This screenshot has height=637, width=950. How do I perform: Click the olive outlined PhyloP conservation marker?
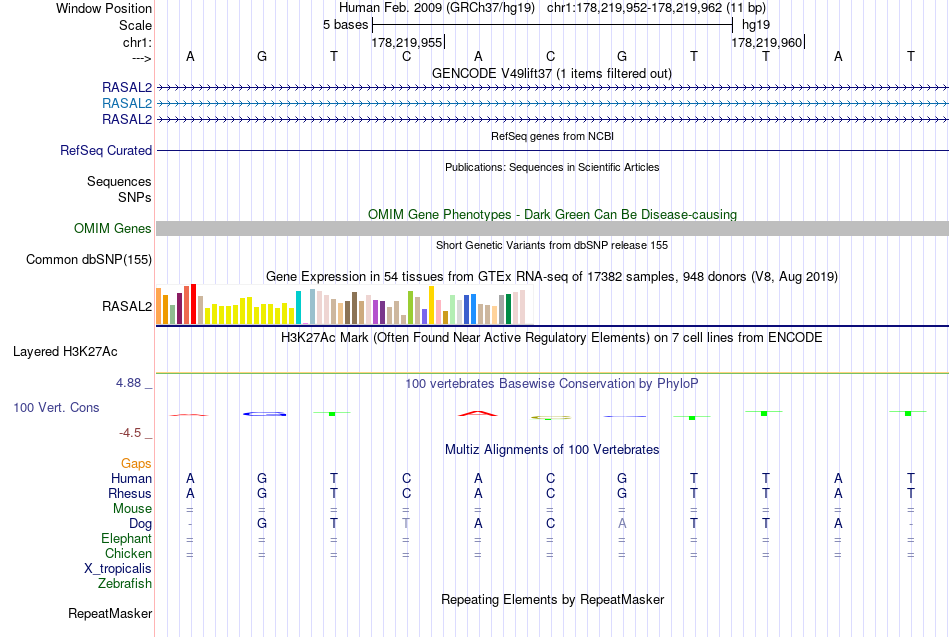(x=551, y=418)
